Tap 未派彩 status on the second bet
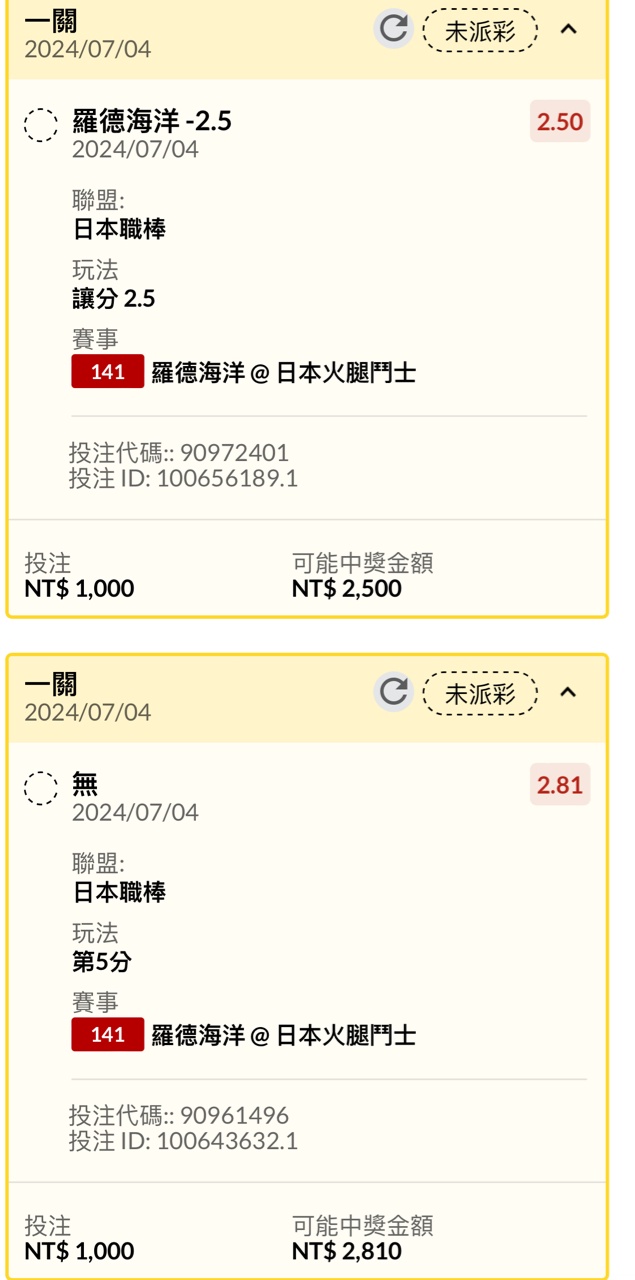Image resolution: width=635 pixels, height=1280 pixels. (x=480, y=694)
